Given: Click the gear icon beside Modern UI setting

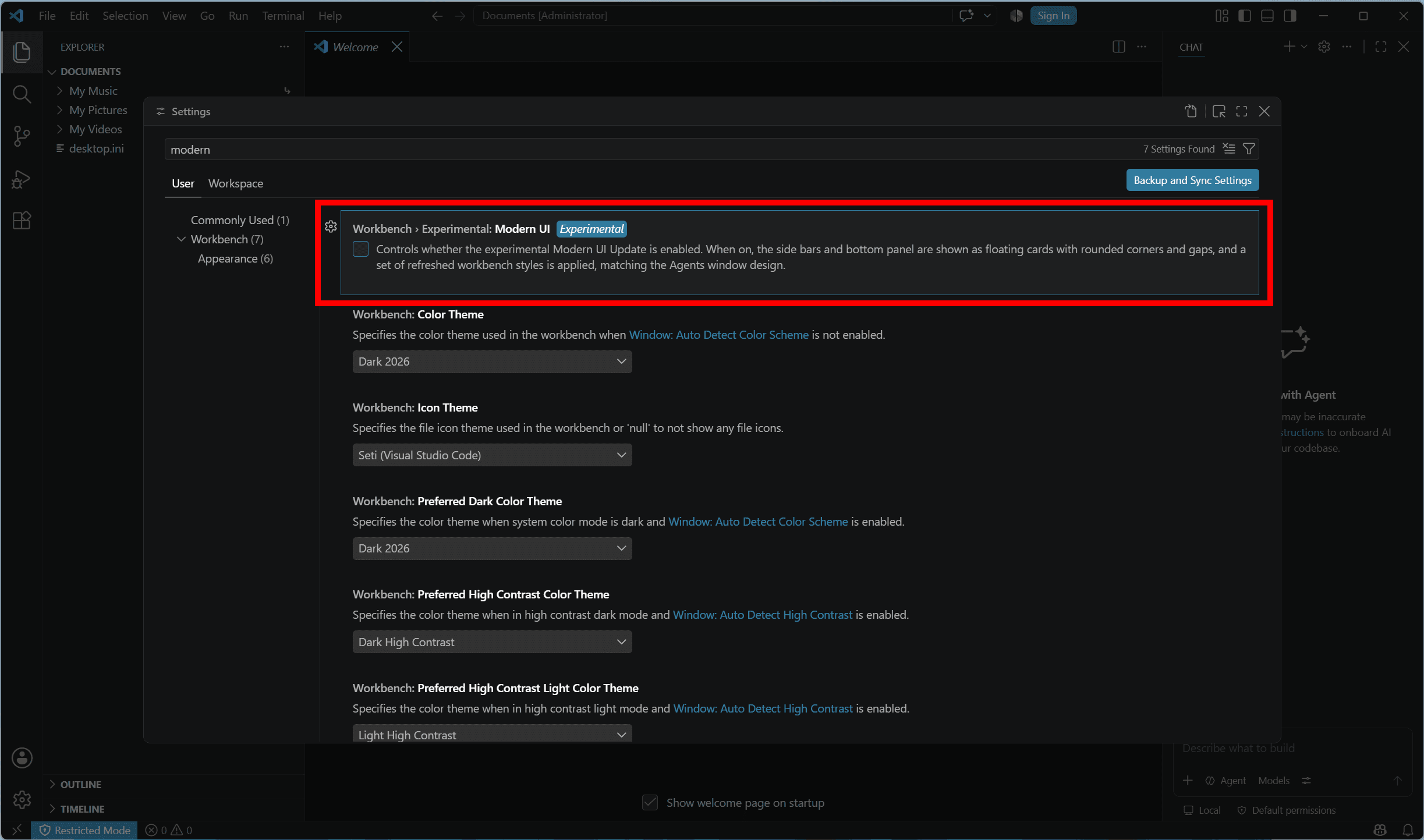Looking at the screenshot, I should click(x=331, y=226).
